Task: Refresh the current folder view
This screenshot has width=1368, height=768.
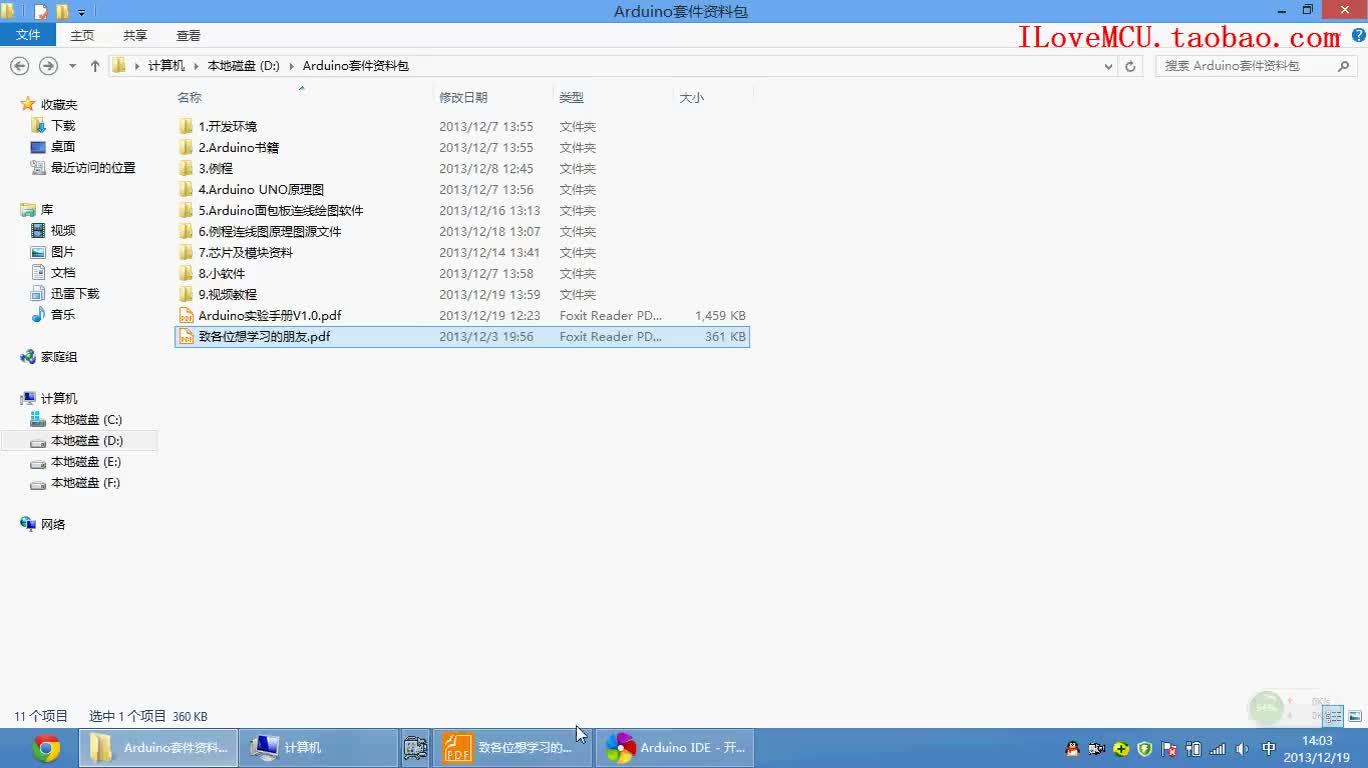Action: 1130,66
